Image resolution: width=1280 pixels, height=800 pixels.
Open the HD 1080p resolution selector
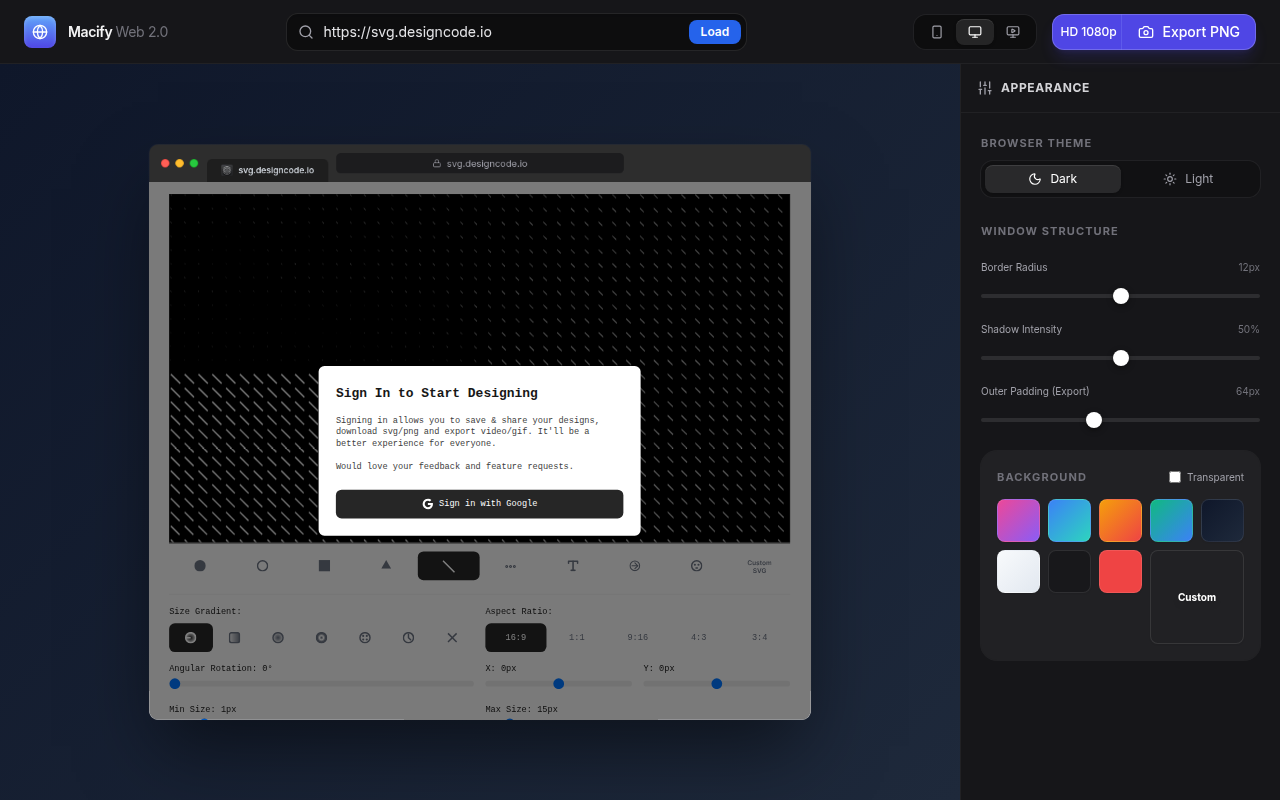tap(1087, 32)
